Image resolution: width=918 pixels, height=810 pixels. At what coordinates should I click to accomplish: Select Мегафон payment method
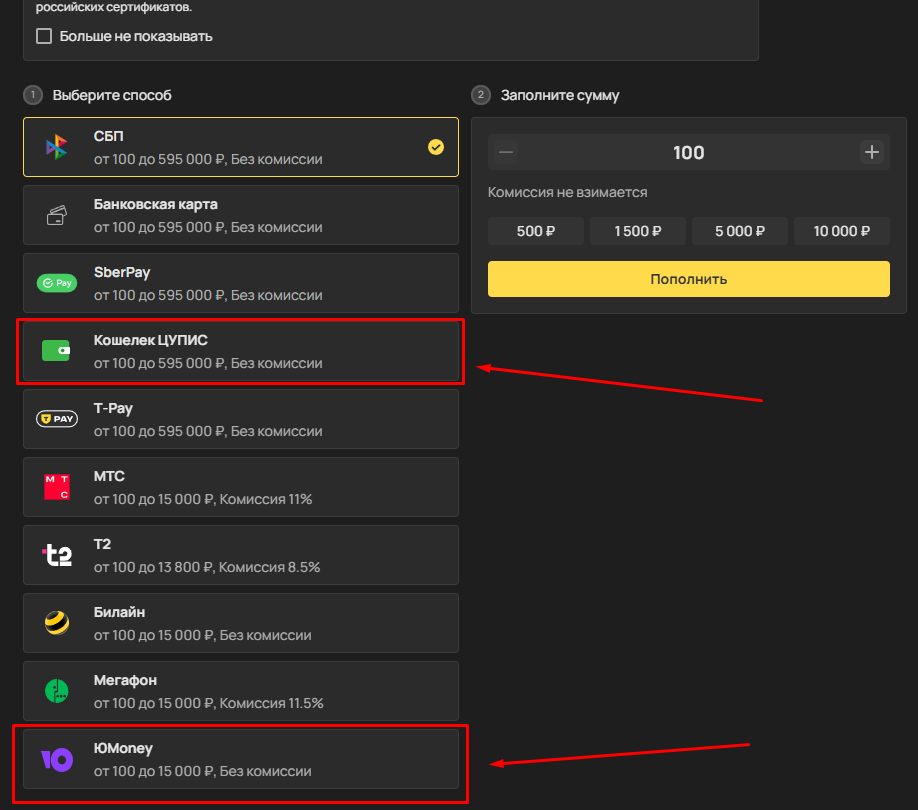tap(241, 691)
